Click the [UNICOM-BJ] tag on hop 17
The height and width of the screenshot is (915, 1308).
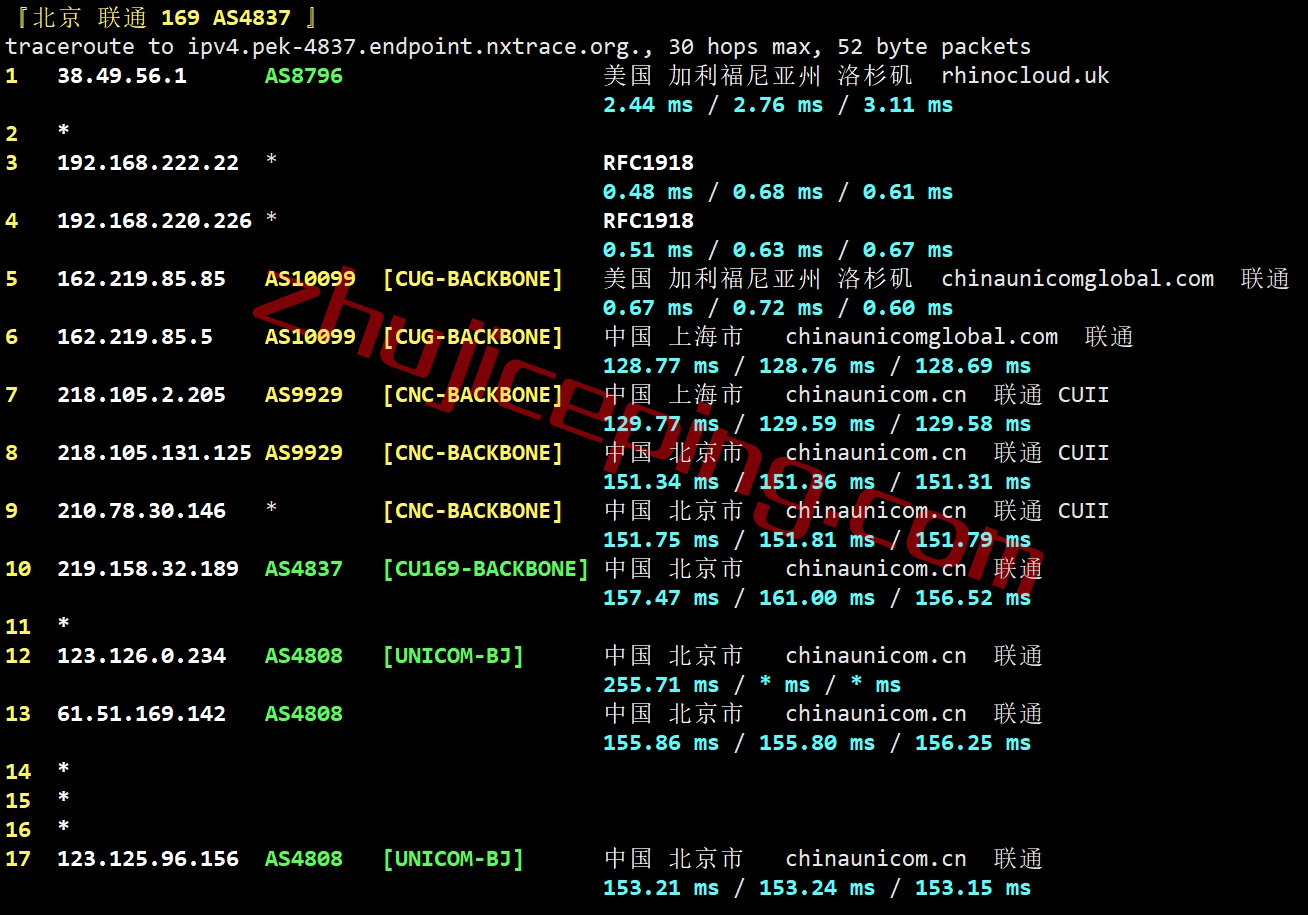point(453,859)
